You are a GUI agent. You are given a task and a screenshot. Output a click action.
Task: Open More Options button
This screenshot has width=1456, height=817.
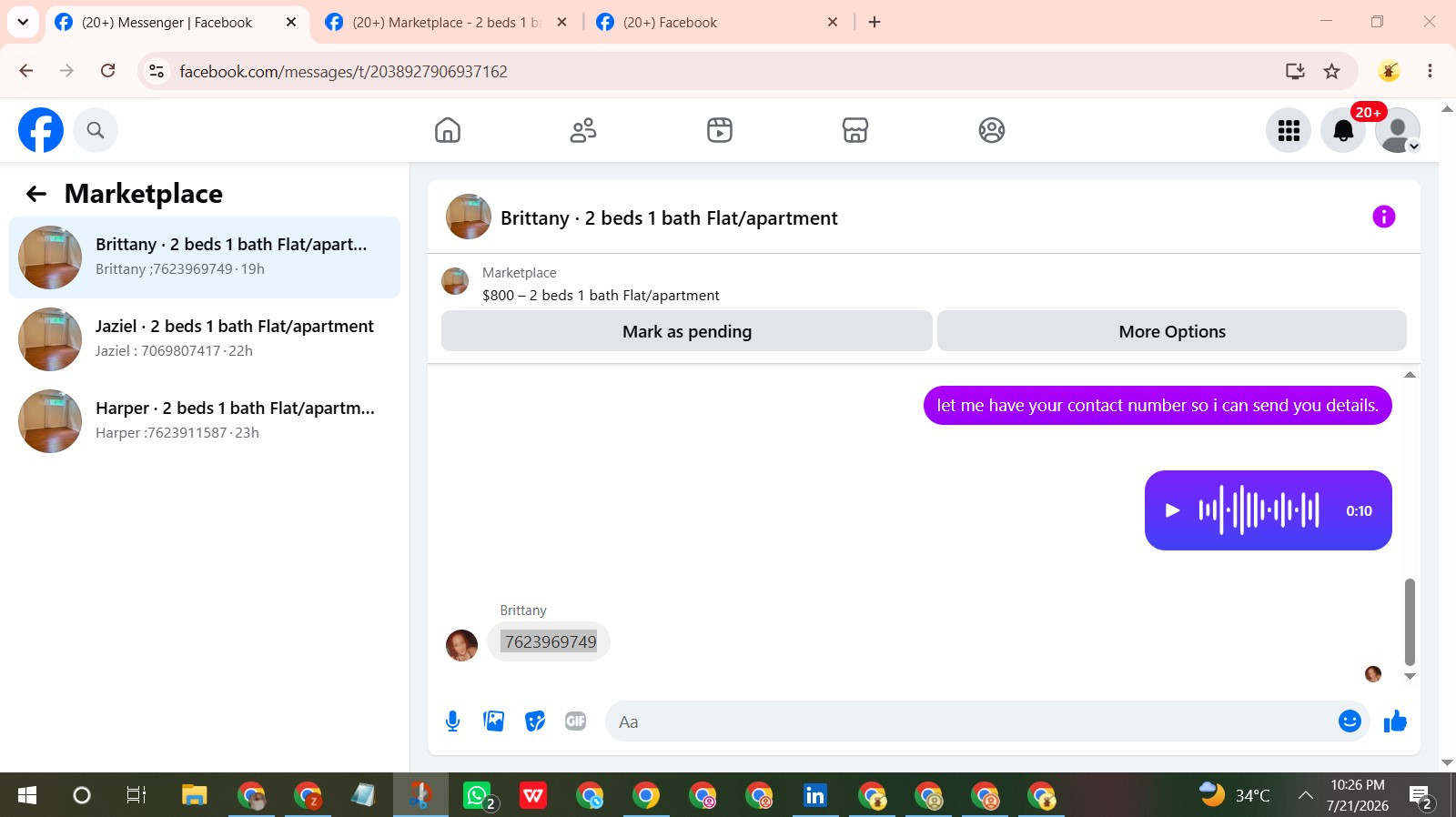click(x=1172, y=331)
